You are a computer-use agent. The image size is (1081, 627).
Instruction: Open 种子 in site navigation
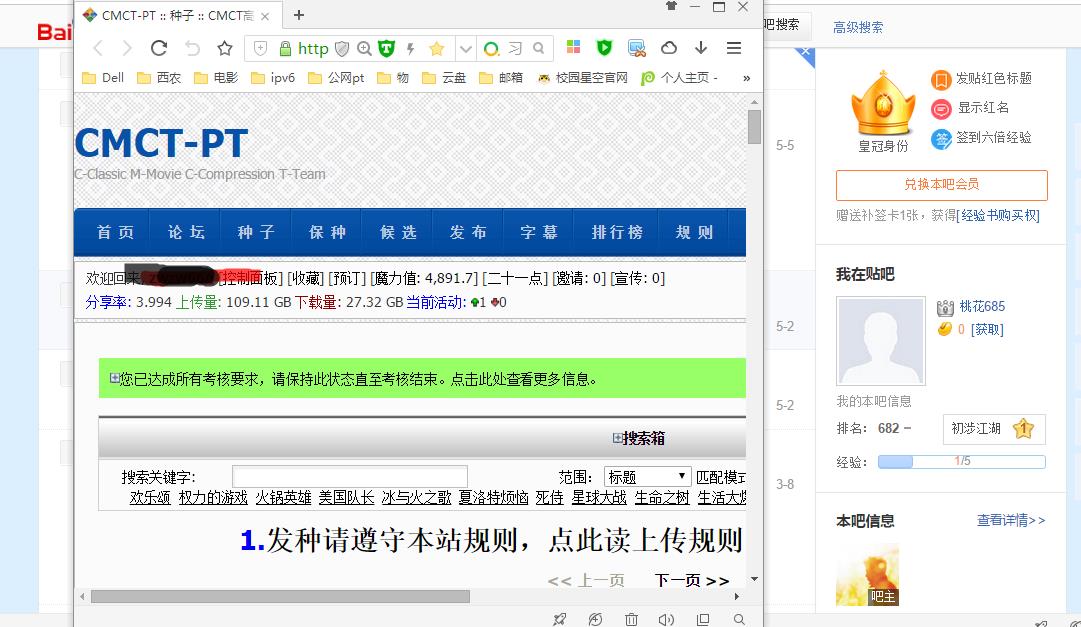pos(256,232)
